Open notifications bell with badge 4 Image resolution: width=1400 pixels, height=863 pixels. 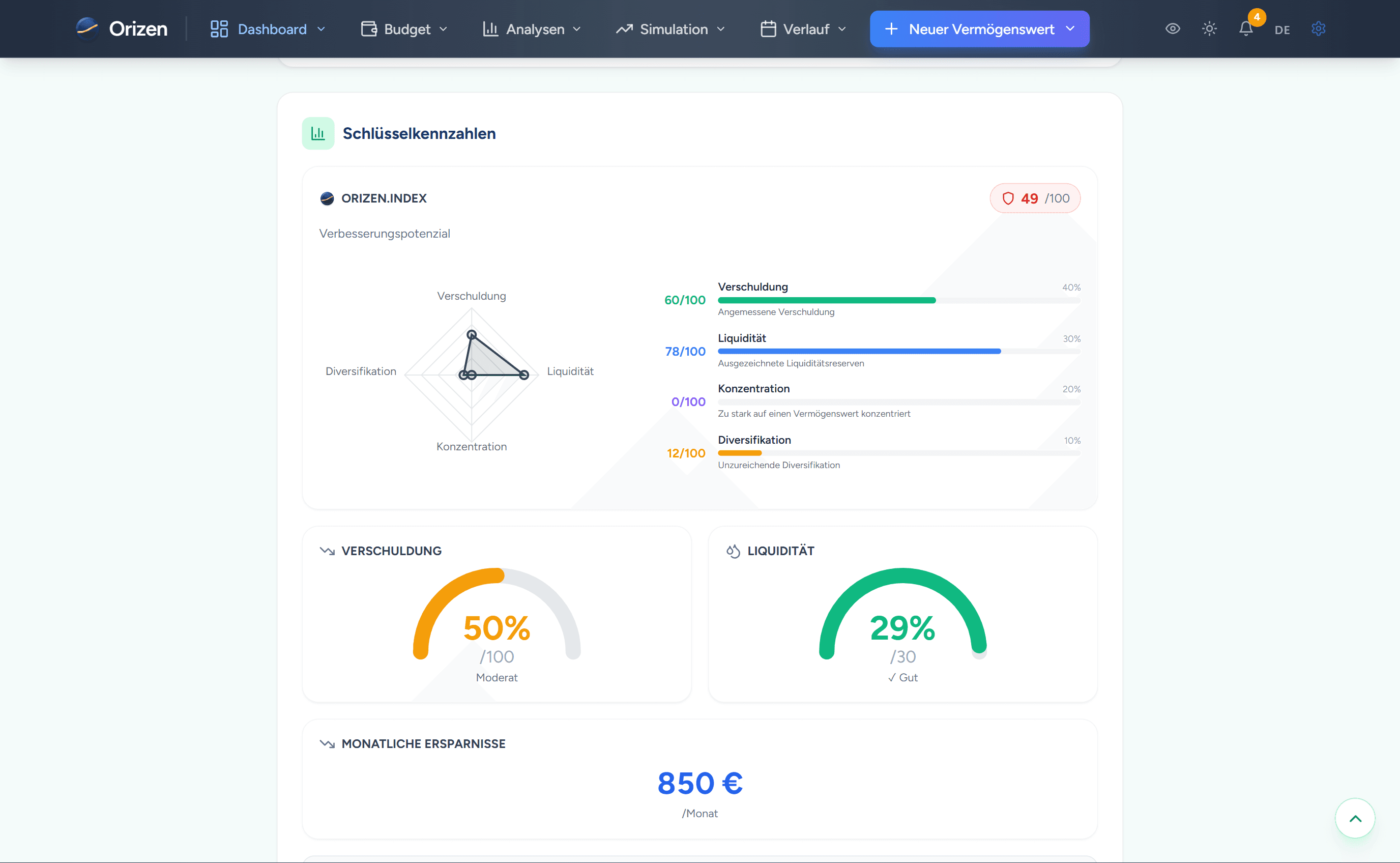[x=1246, y=28]
